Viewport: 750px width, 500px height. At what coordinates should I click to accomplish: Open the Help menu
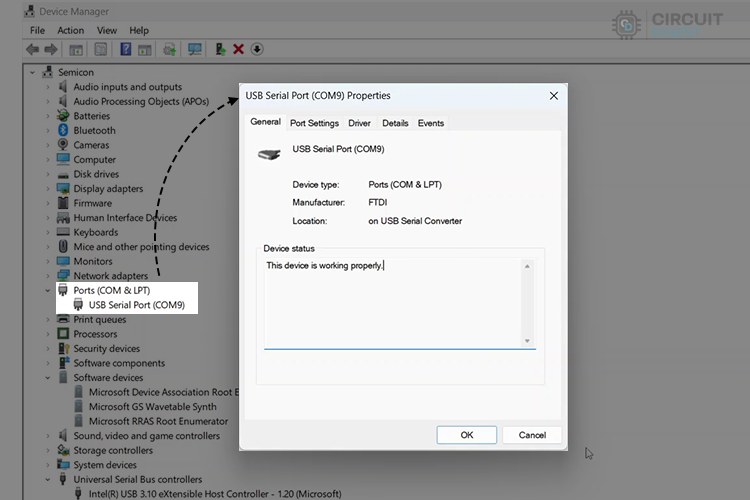139,30
